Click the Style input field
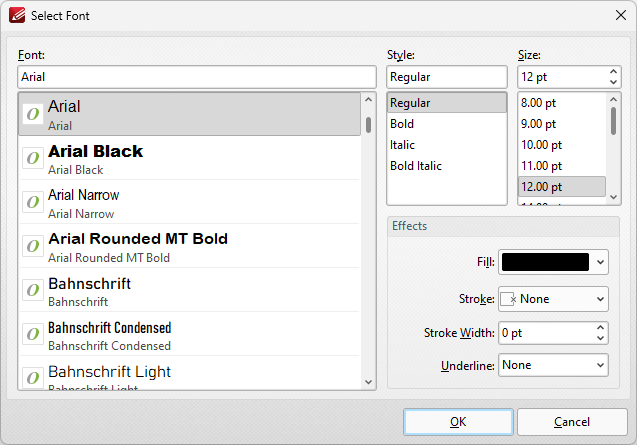This screenshot has height=445, width=637. click(447, 77)
